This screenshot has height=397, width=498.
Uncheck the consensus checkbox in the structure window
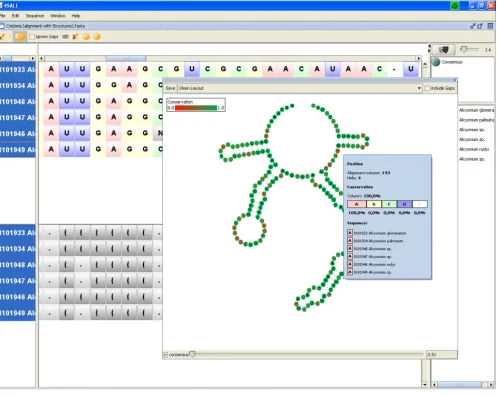(x=165, y=355)
